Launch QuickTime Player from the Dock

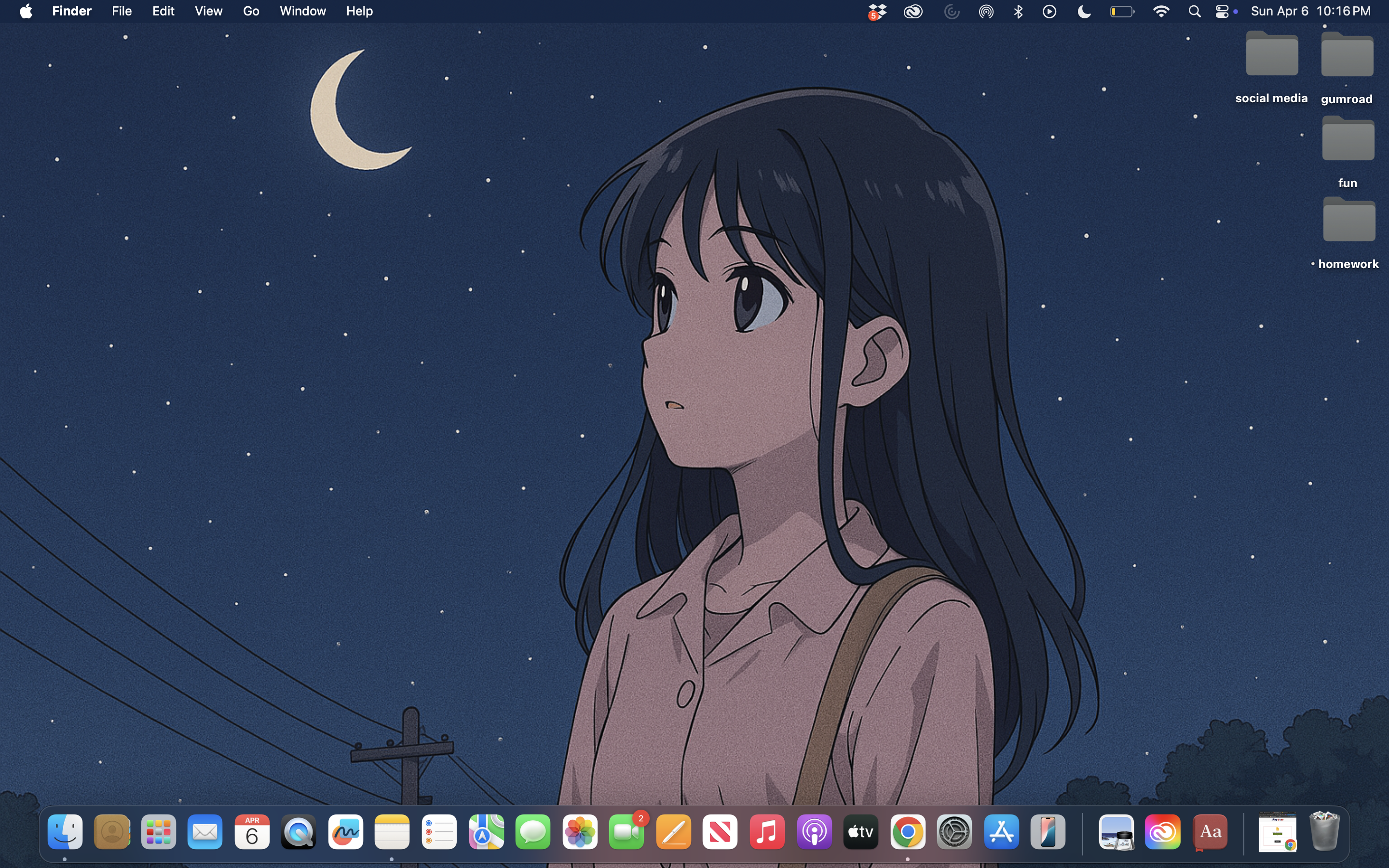point(299,832)
